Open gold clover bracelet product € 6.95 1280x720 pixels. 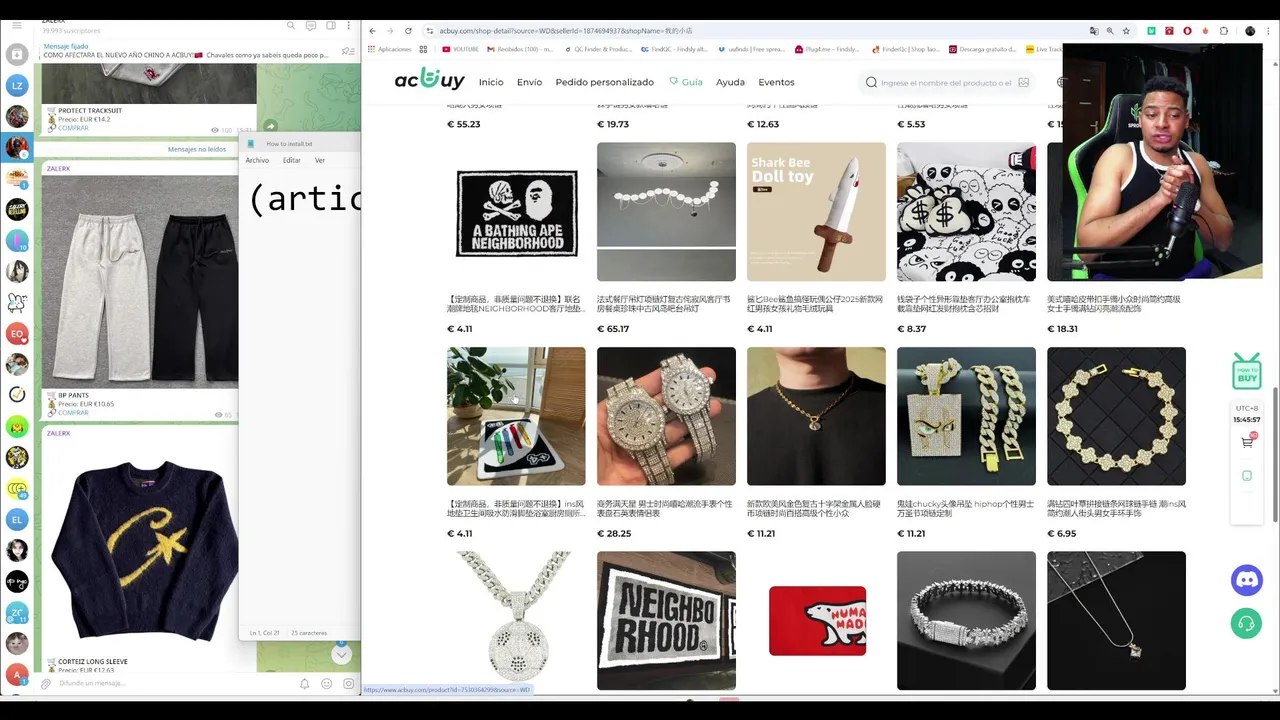point(1116,416)
